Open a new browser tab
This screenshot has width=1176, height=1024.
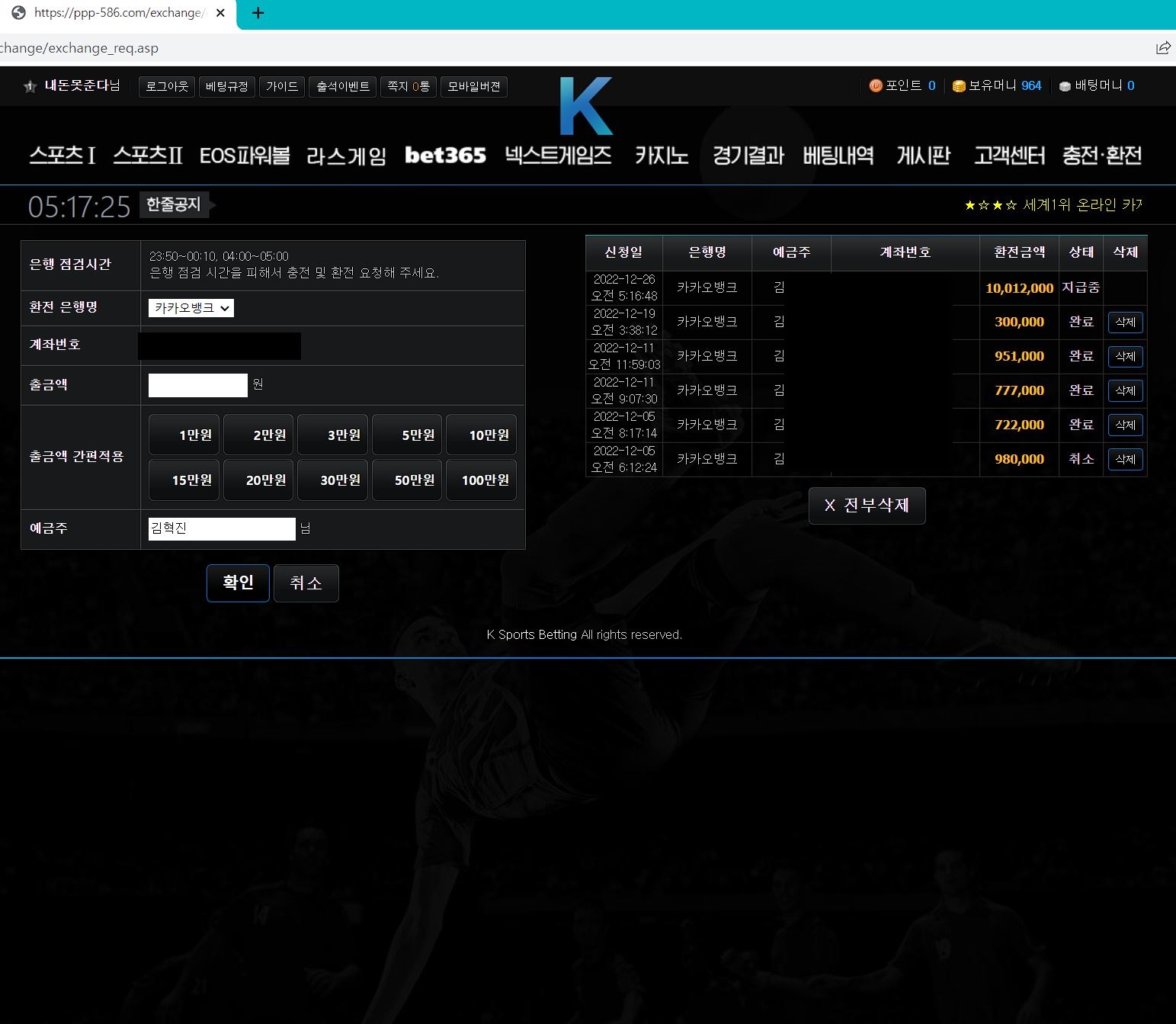coord(258,13)
